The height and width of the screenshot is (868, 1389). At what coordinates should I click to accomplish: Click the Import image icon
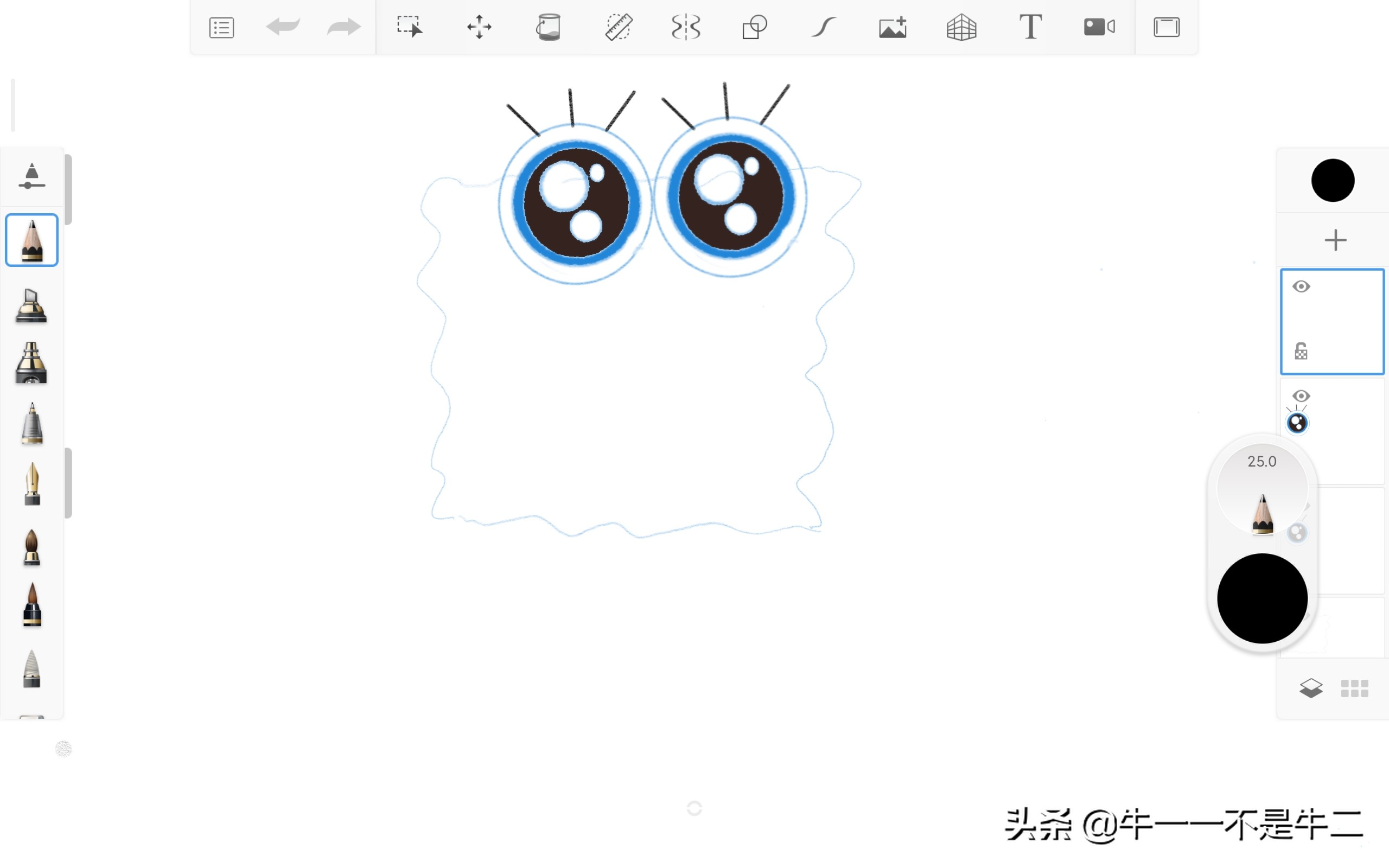point(893,27)
